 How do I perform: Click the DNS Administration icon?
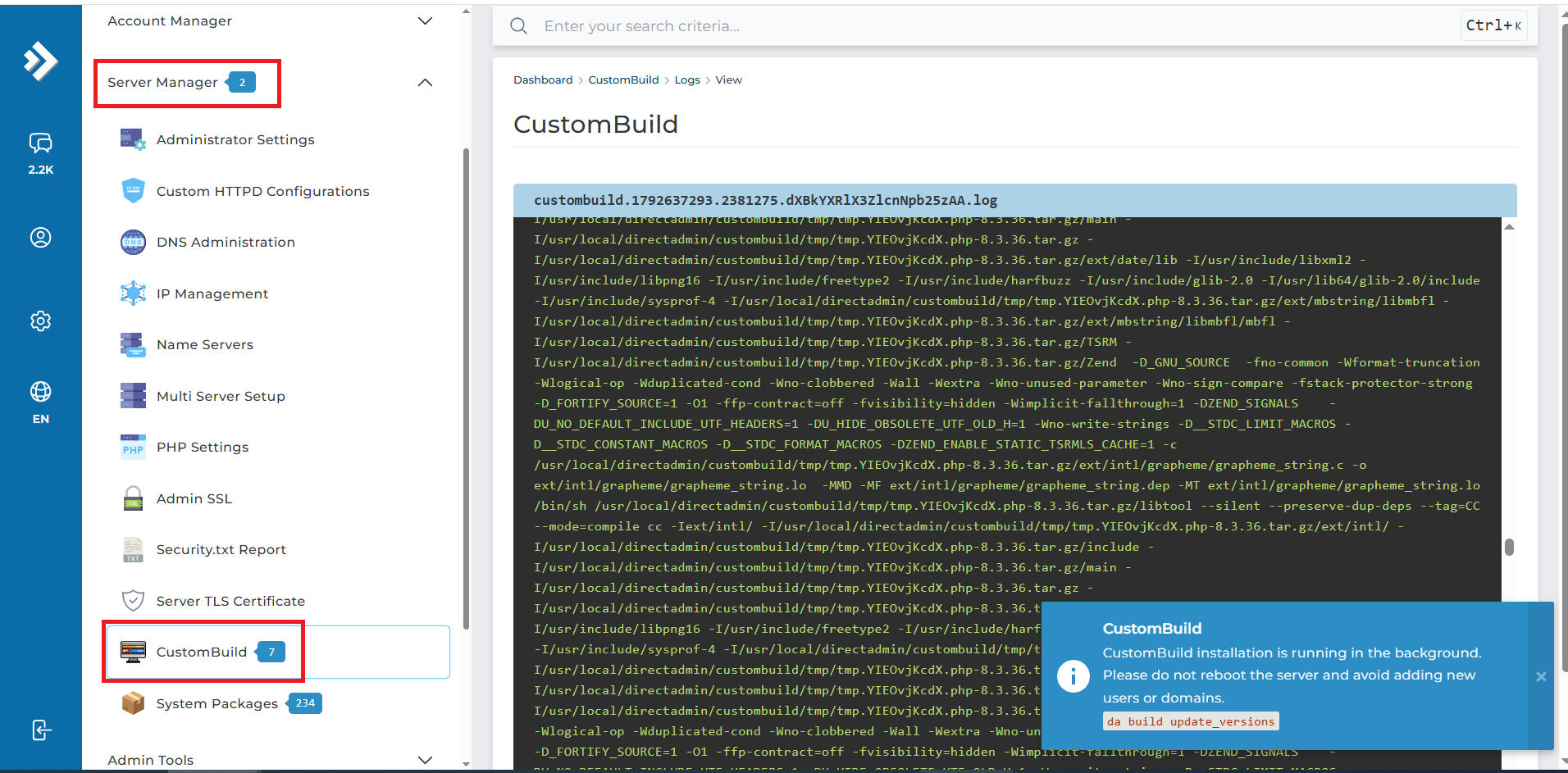(133, 242)
